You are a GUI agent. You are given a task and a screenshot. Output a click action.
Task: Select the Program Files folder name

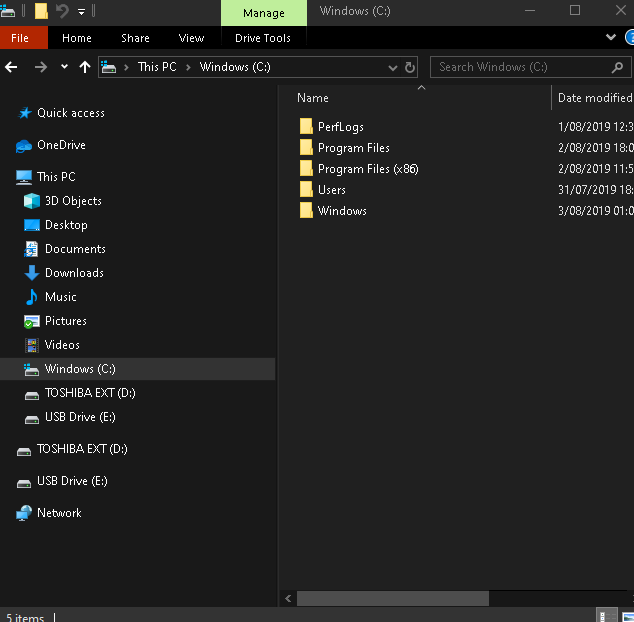[354, 148]
